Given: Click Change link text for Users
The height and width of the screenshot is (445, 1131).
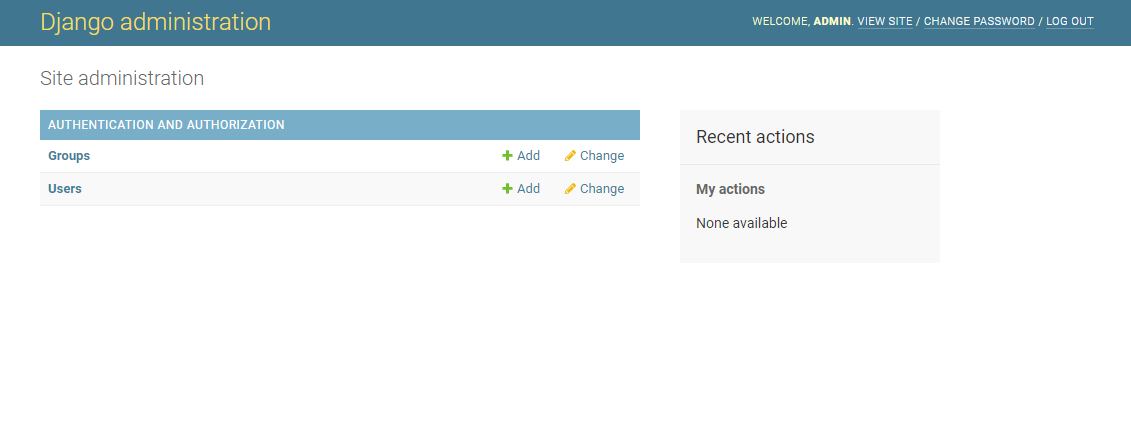Looking at the screenshot, I should 602,189.
